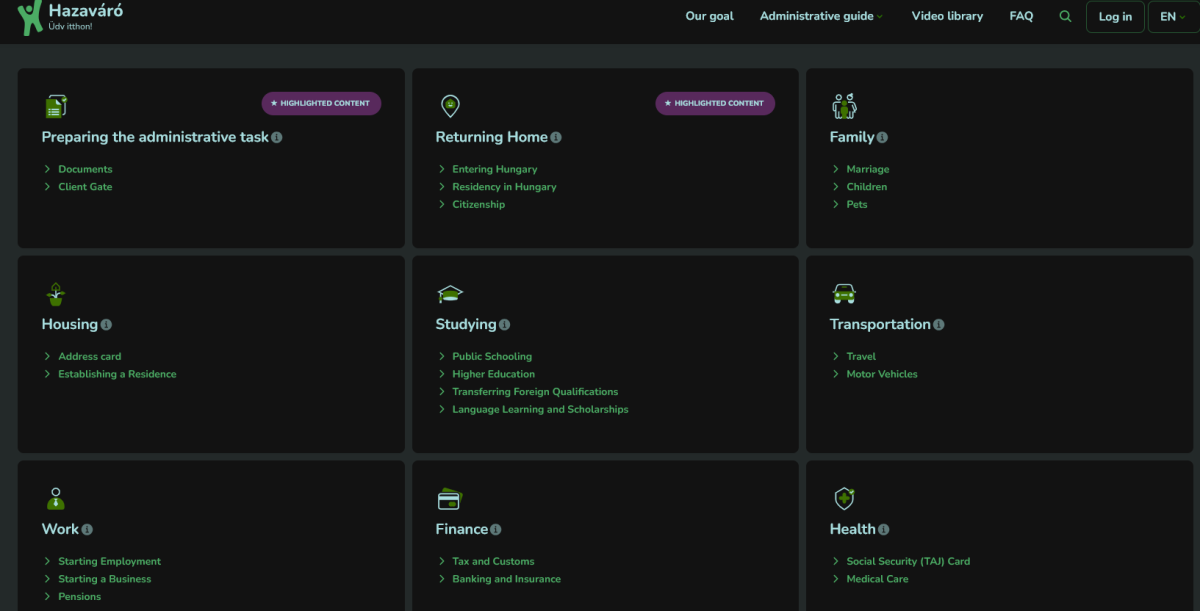This screenshot has width=1200, height=611.
Task: Open the Video library menu item
Action: point(947,17)
